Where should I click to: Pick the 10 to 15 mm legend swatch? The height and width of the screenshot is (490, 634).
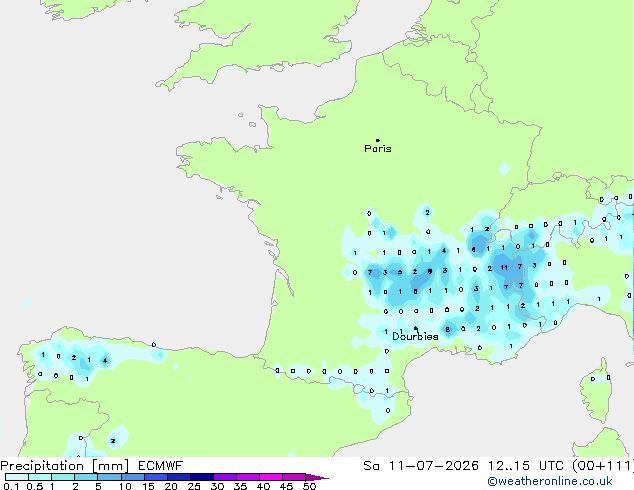pyautogui.click(x=132, y=477)
